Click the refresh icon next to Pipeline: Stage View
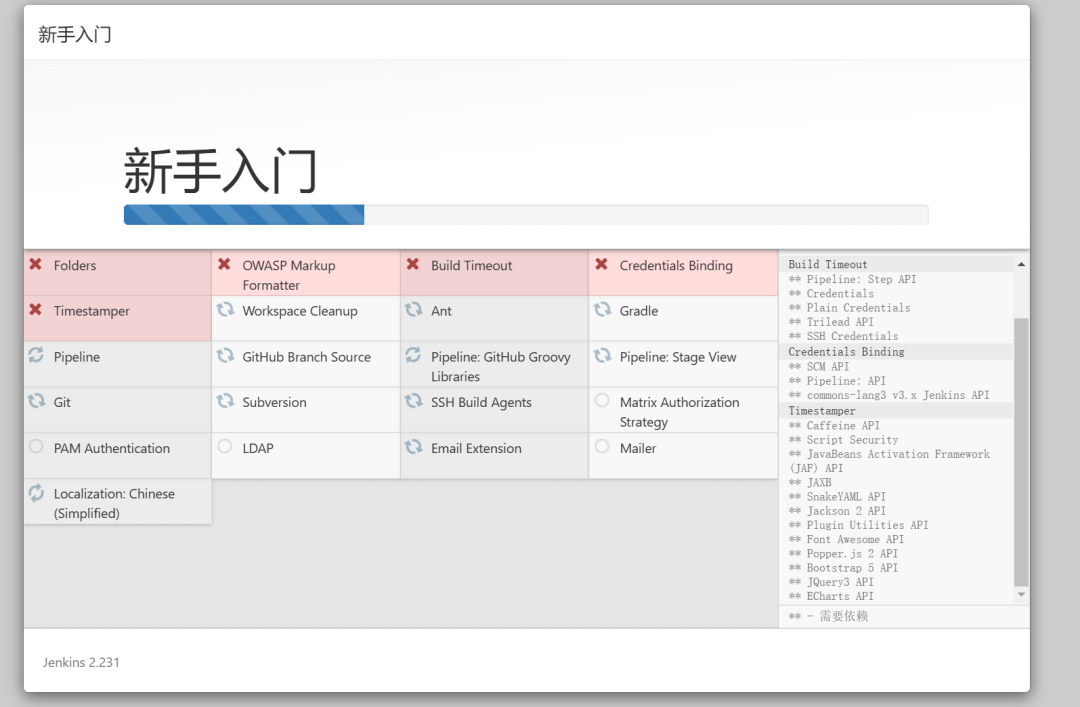1080x707 pixels. point(602,356)
